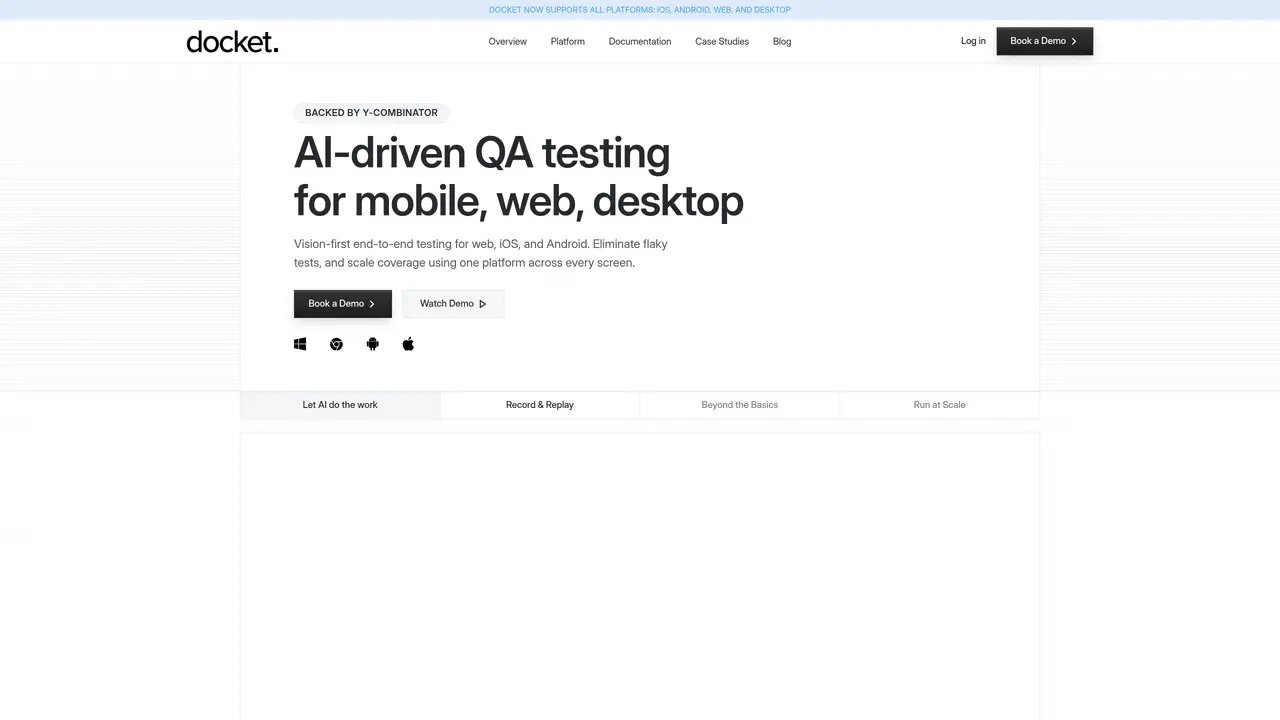Screen dimensions: 1280x720
Task: Click the hero Book a Demo button
Action: click(x=342, y=304)
